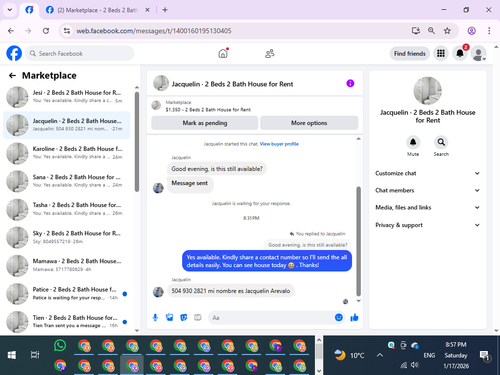Open weather widget showing 10°C
This screenshot has width=500, height=375.
pos(349,355)
